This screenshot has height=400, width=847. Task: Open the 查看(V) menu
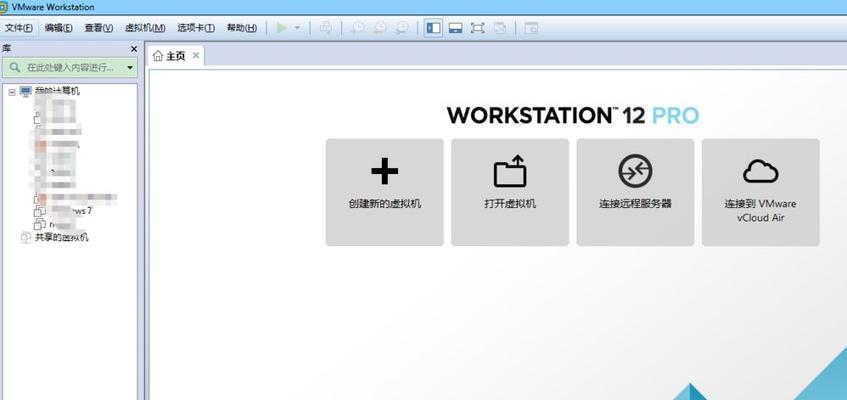point(98,28)
